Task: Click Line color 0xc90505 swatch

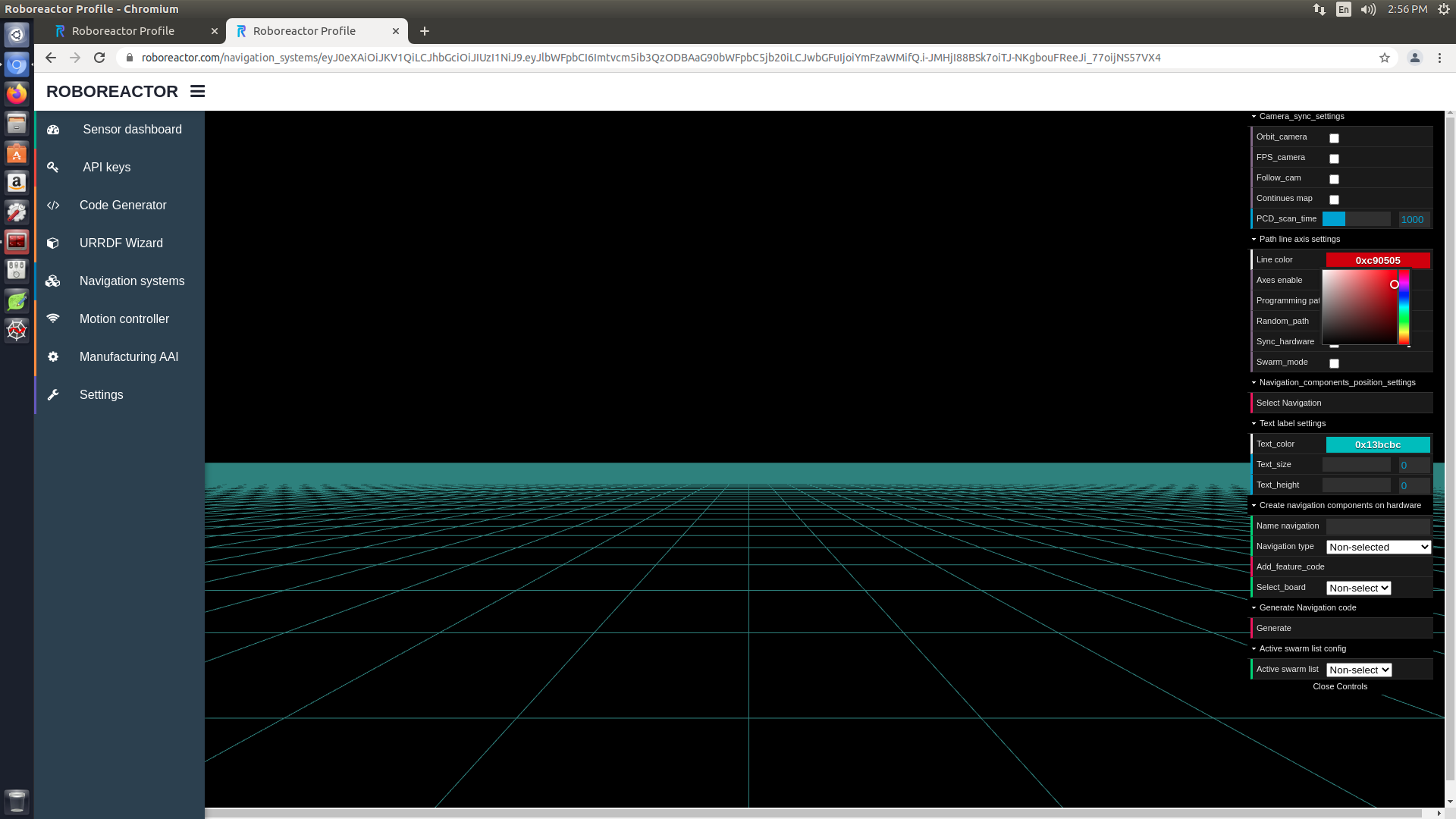Action: [1378, 260]
